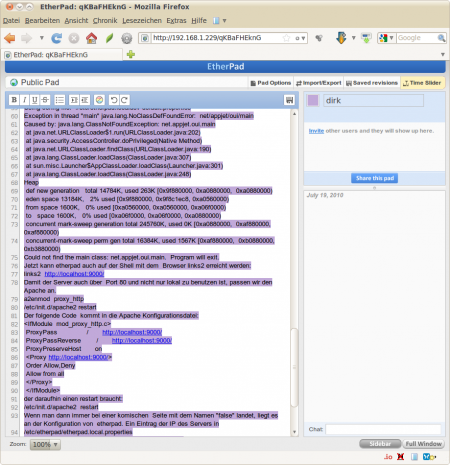Go back with Firefox back arrow
Viewport: 450px width, 465px height.
point(10,38)
